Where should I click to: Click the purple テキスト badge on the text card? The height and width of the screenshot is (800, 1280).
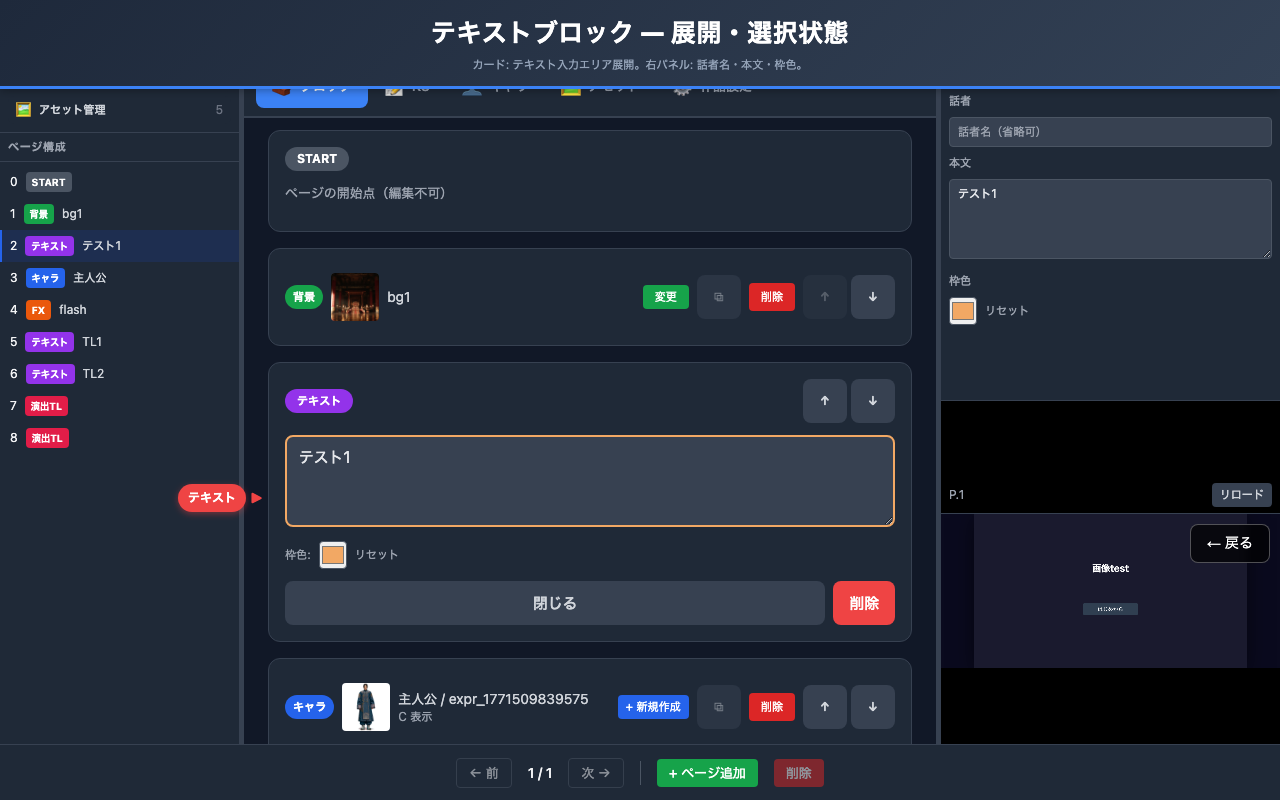click(x=319, y=401)
